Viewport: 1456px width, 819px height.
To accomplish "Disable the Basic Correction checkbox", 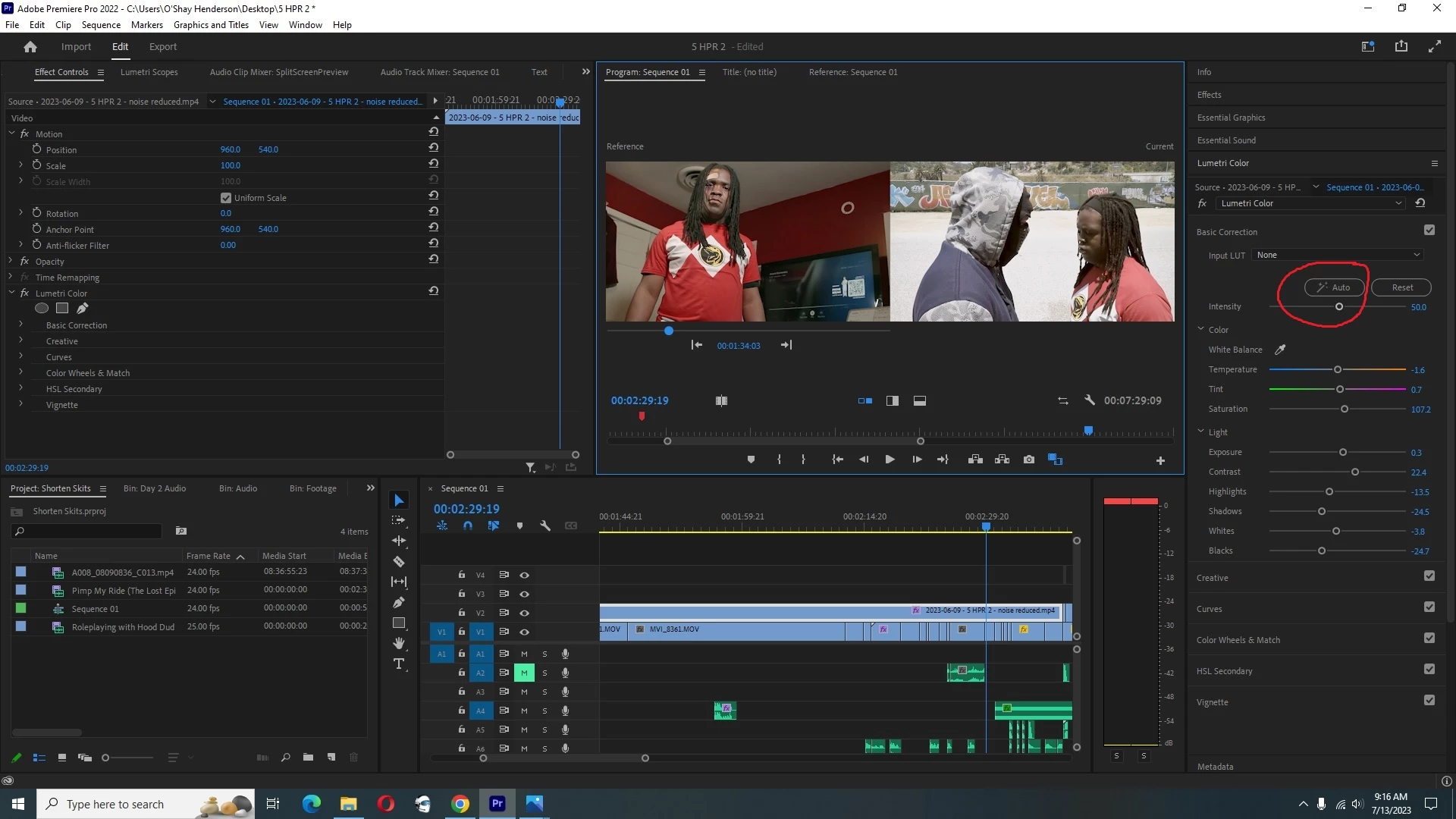I will (1429, 231).
